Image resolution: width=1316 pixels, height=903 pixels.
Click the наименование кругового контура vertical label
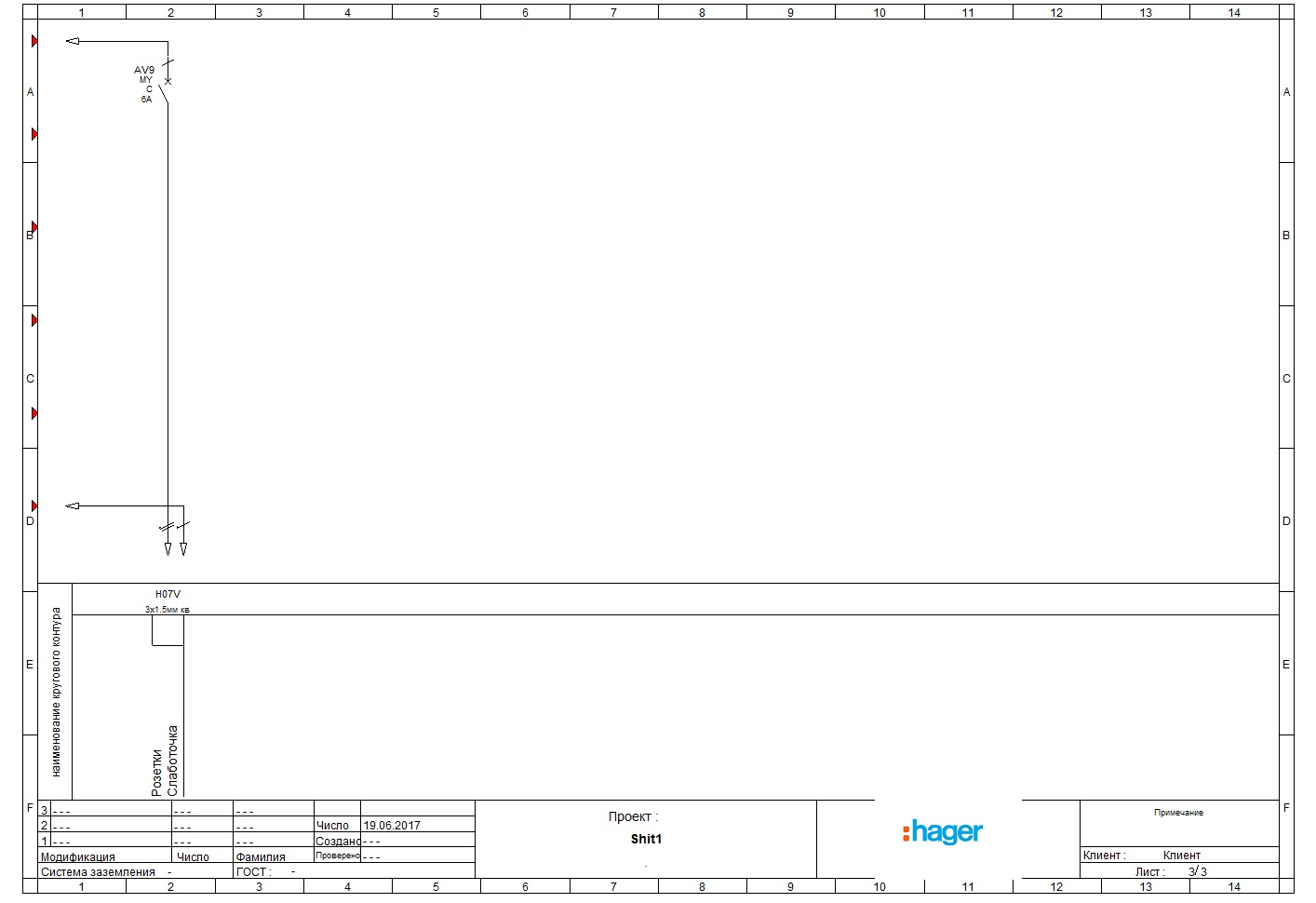click(x=56, y=692)
